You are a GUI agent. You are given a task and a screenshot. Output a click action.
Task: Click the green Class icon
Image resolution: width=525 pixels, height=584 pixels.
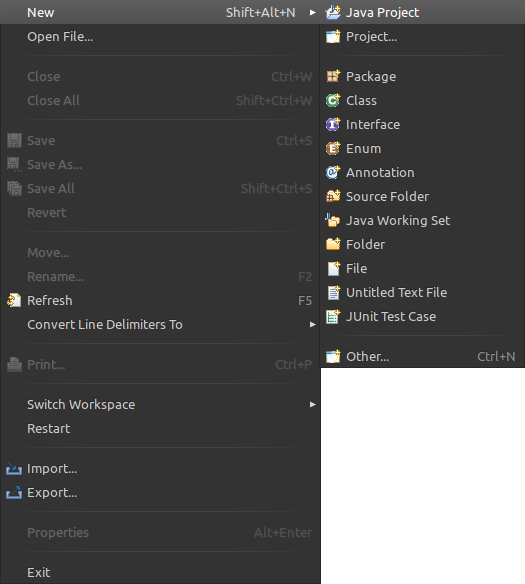(333, 100)
